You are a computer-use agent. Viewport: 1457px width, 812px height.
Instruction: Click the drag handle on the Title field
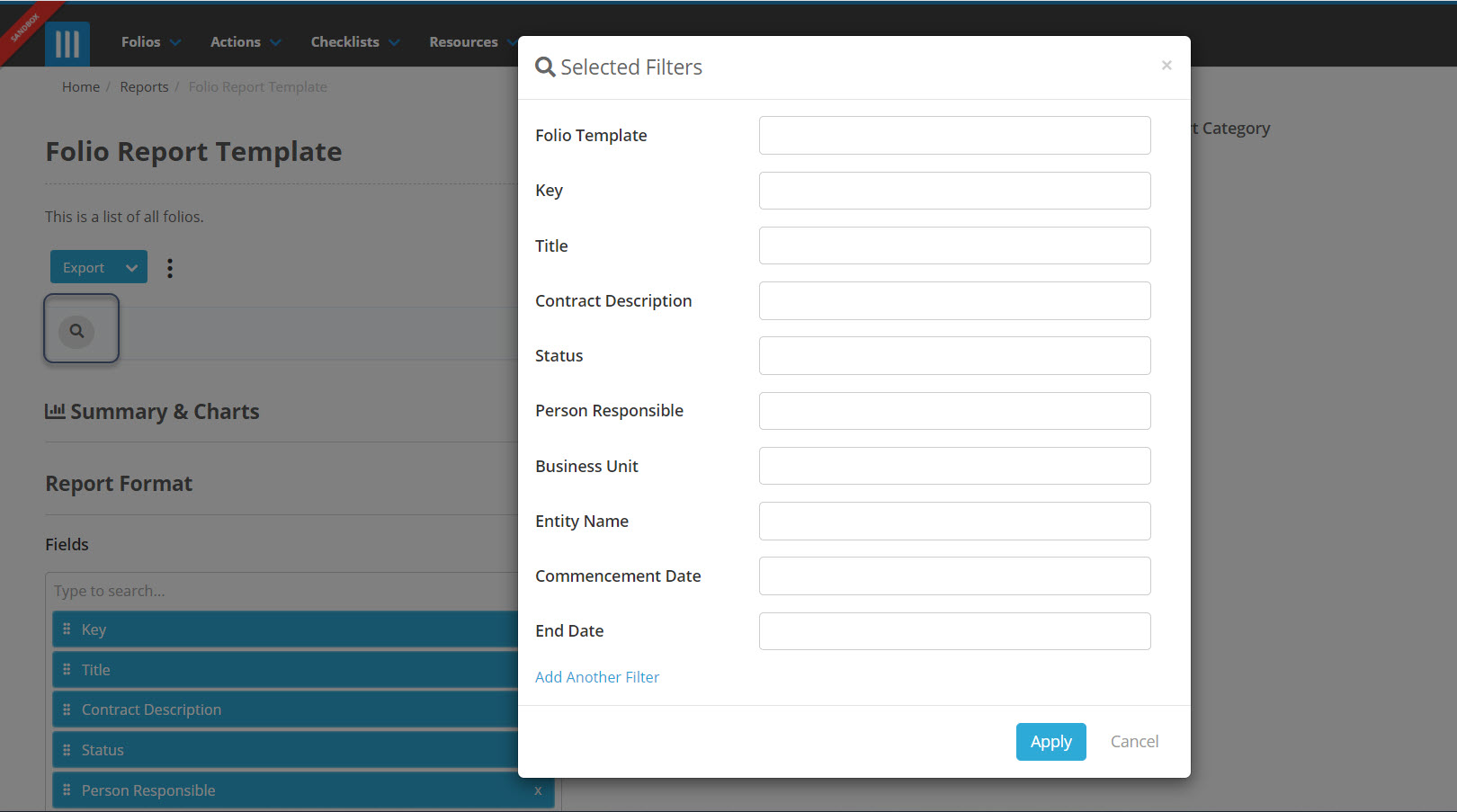(x=67, y=669)
